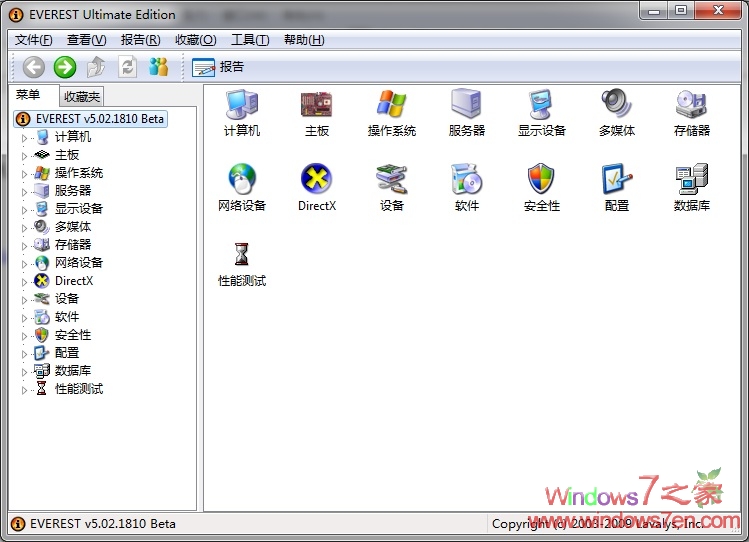Open the 服务器 icon in main pane
Image resolution: width=749 pixels, height=542 pixels.
point(466,103)
